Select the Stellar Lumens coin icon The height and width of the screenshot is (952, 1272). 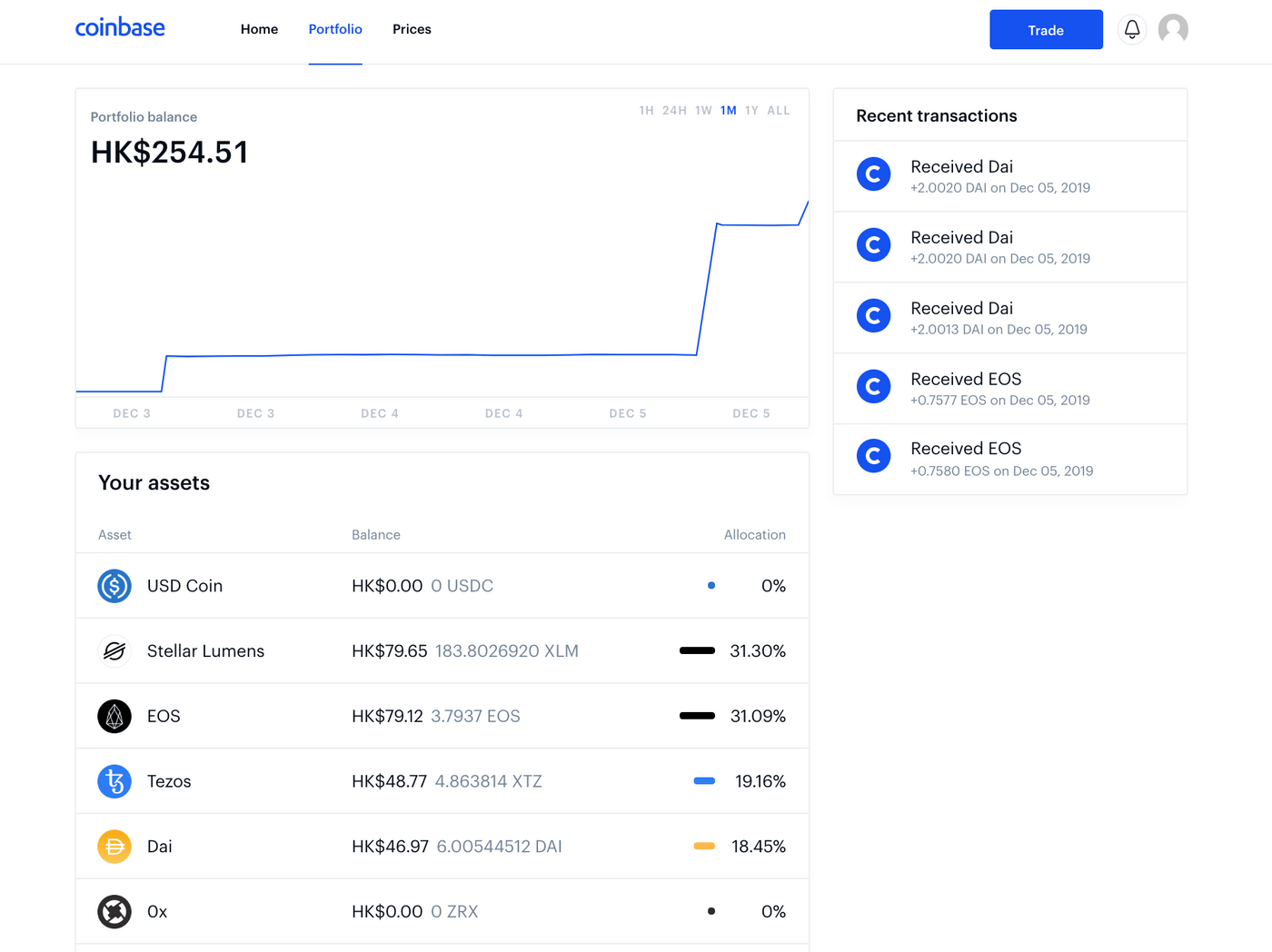(114, 650)
